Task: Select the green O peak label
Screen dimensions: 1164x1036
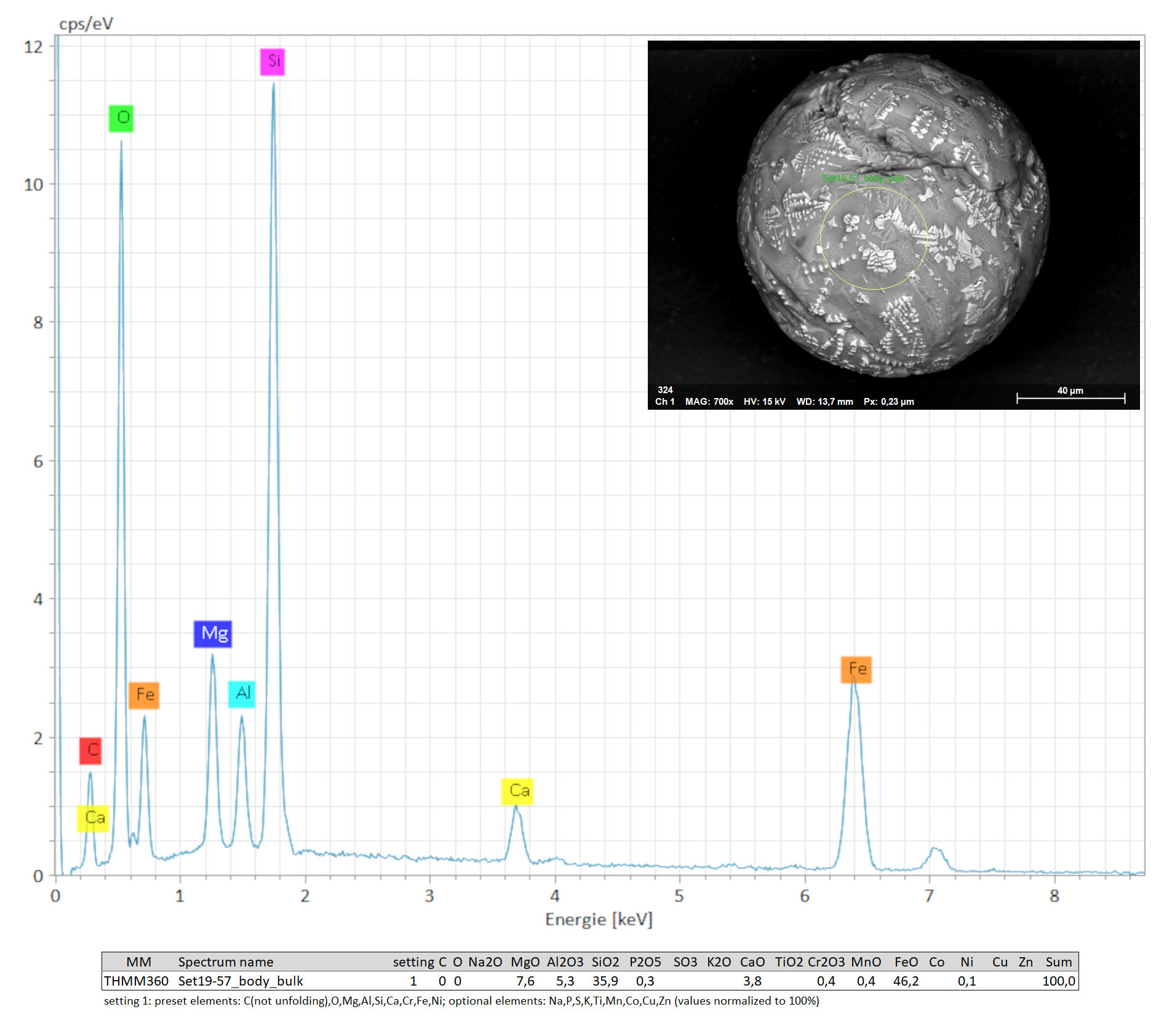Action: click(121, 118)
